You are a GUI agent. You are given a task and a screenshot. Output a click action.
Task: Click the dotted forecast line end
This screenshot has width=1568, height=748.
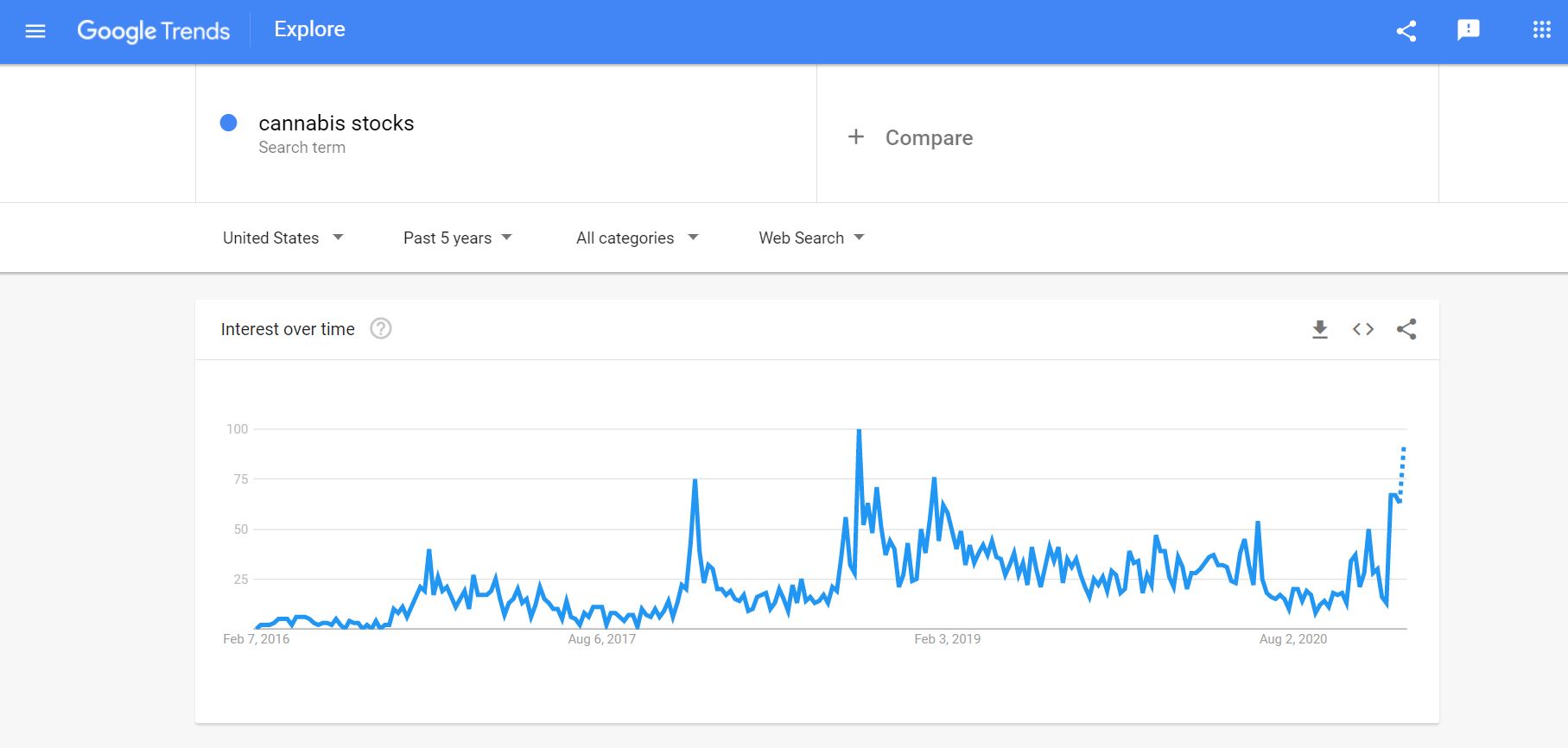click(1404, 448)
